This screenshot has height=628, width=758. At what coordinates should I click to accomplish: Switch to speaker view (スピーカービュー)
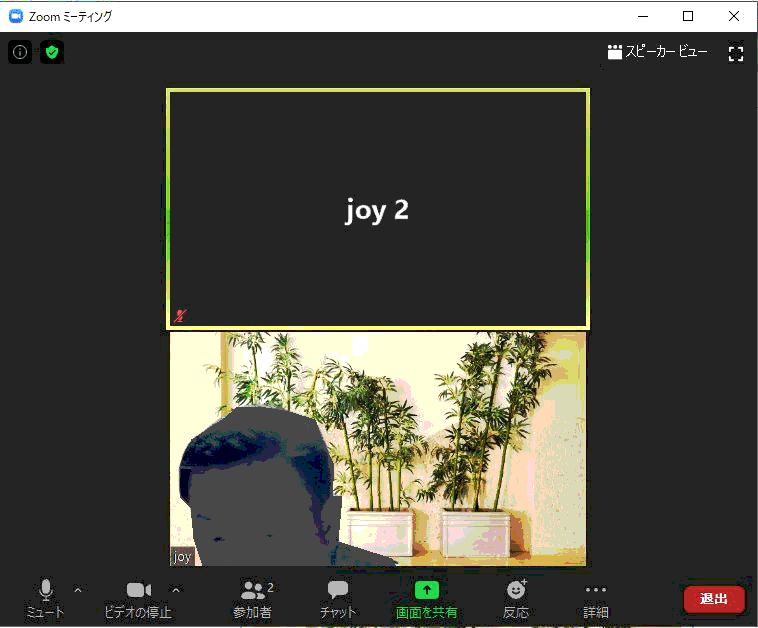[657, 52]
